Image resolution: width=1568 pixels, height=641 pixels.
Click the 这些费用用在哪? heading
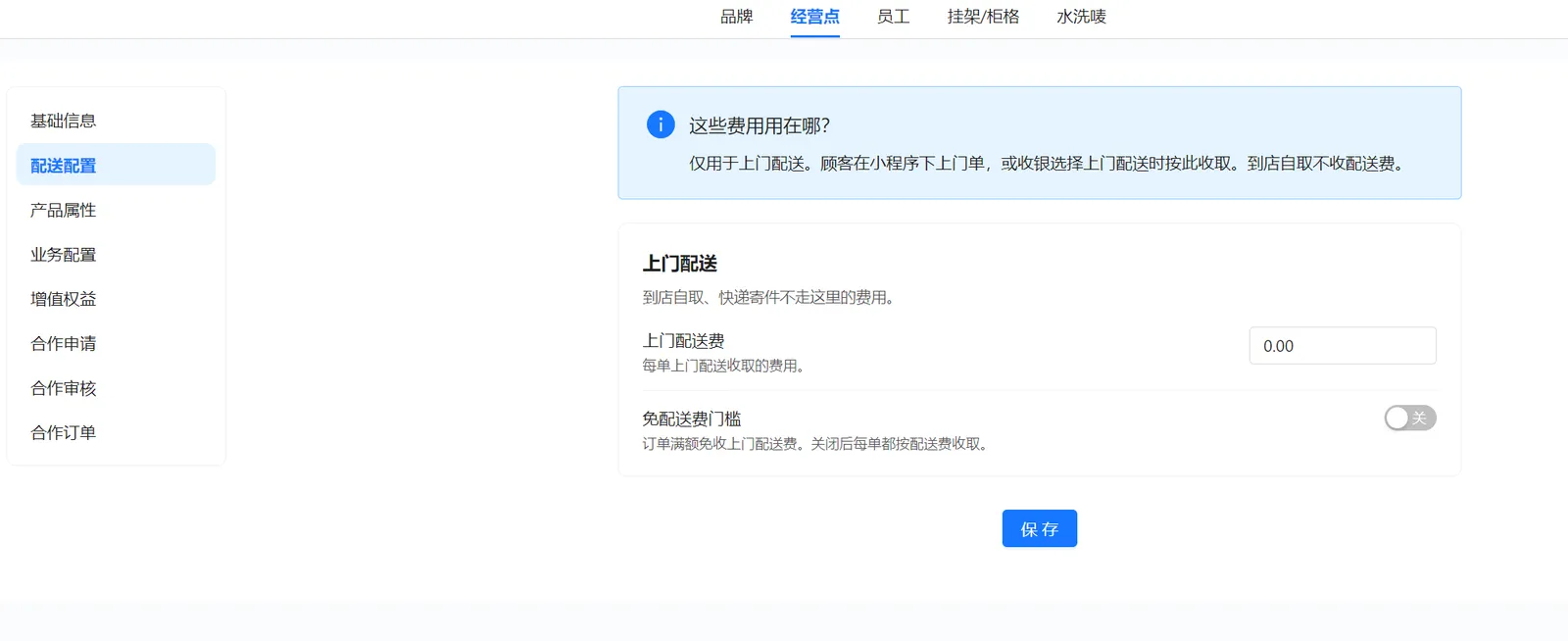pyautogui.click(x=759, y=125)
